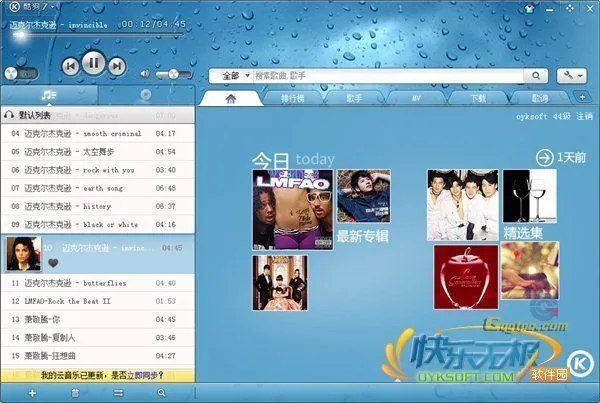600x403 pixels.
Task: Select song 13 萧敬腾-你
Action: point(98,319)
